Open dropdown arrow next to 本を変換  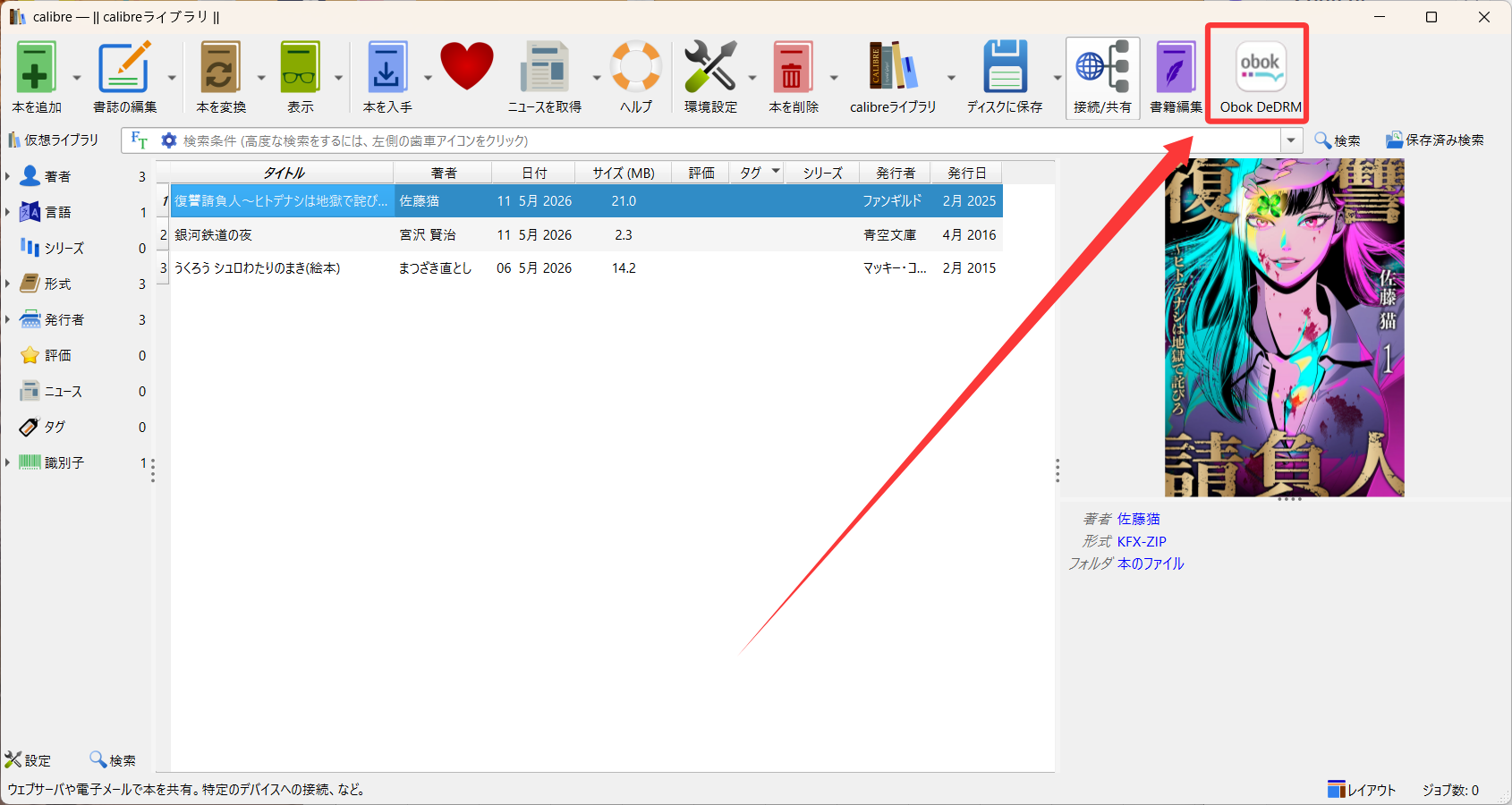pyautogui.click(x=261, y=78)
